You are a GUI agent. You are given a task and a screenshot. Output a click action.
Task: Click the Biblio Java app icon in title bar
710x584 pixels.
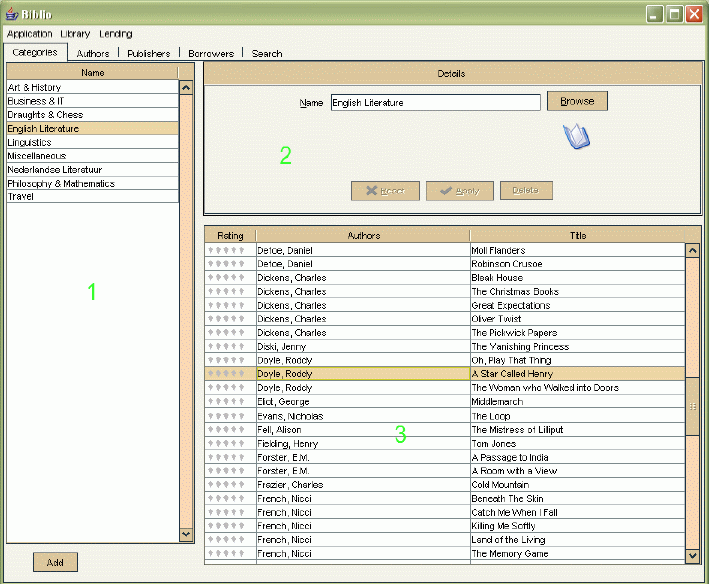tap(12, 14)
